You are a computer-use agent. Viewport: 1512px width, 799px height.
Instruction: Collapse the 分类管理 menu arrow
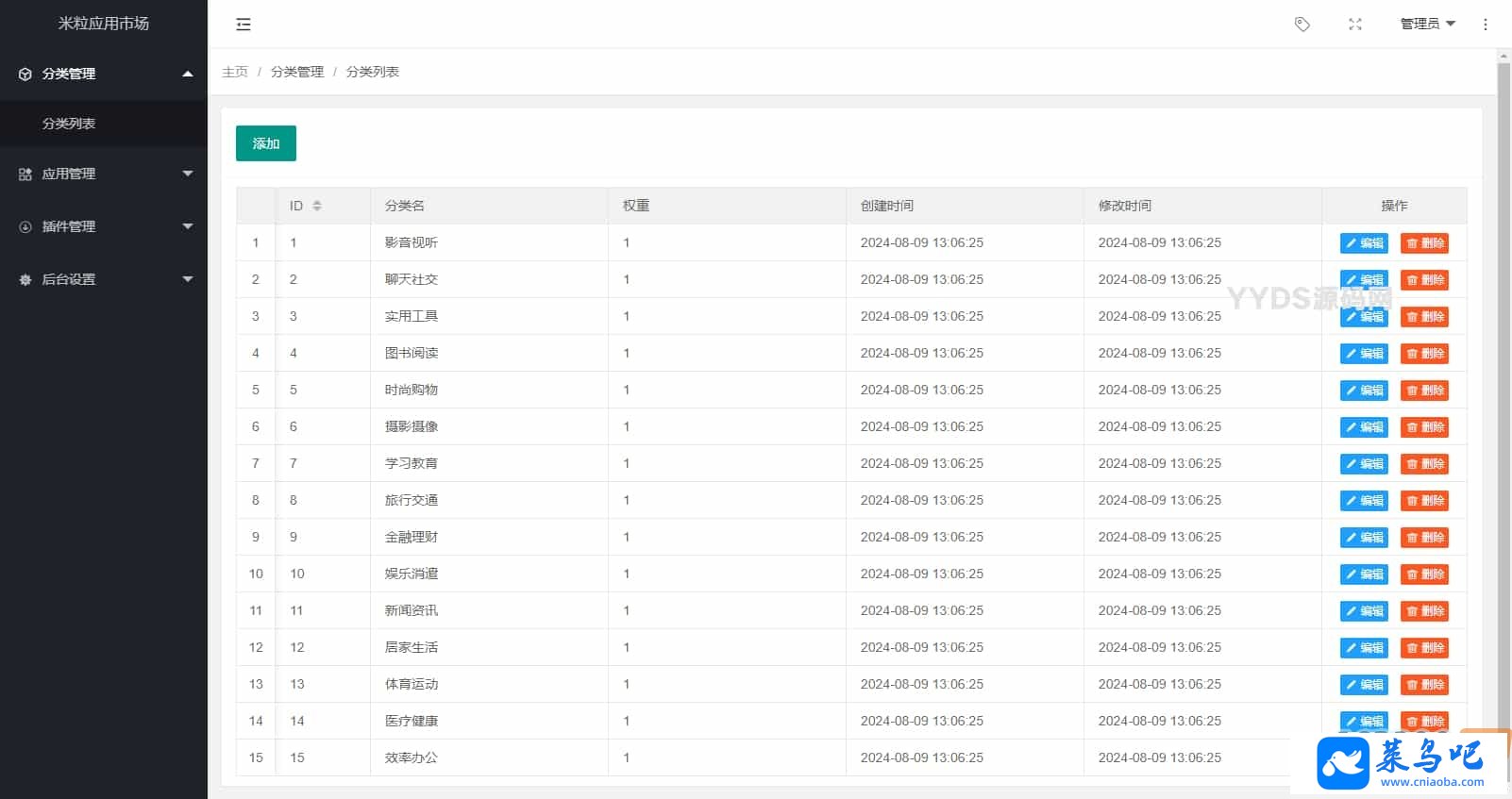coord(188,74)
